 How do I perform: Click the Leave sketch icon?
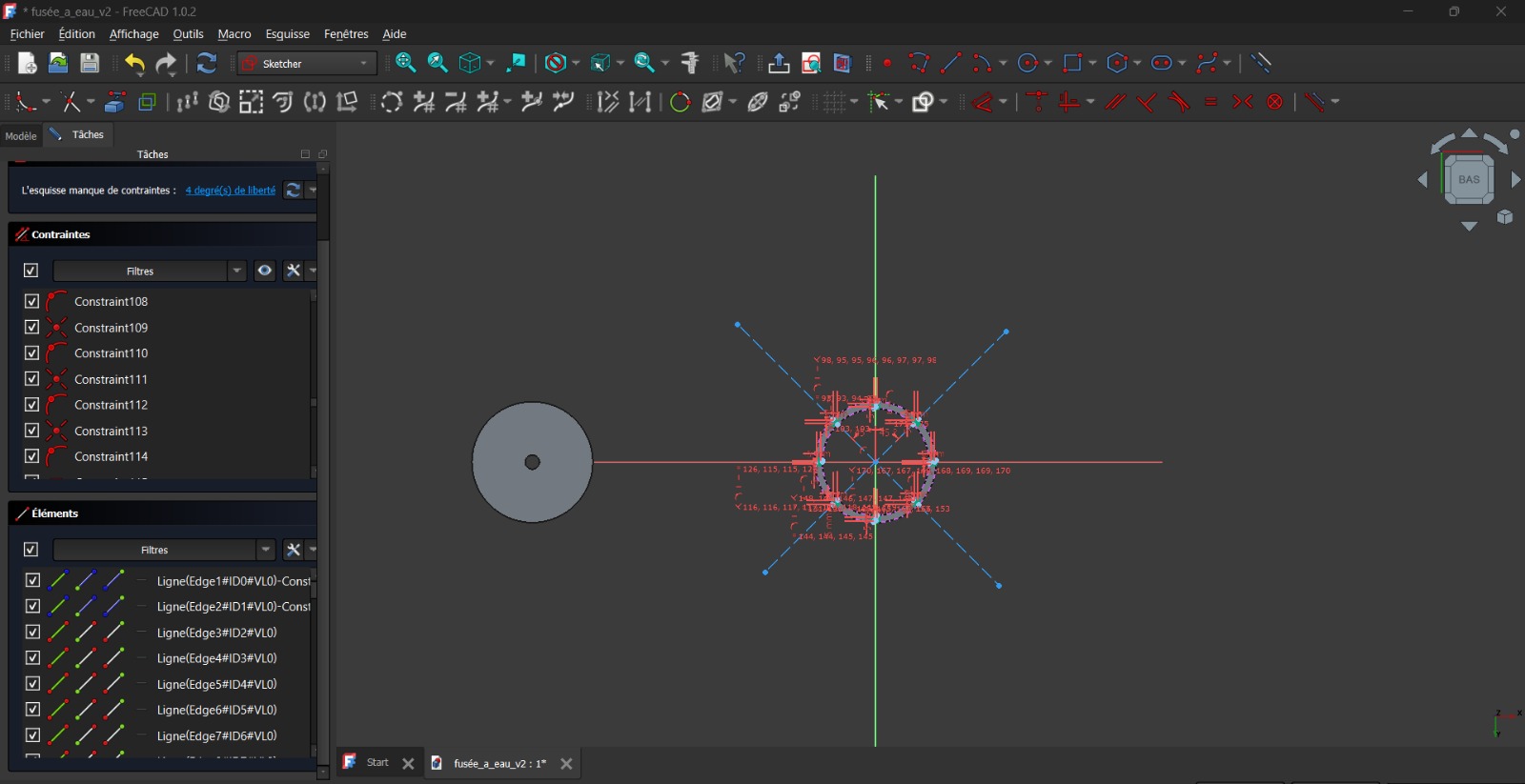click(x=779, y=64)
